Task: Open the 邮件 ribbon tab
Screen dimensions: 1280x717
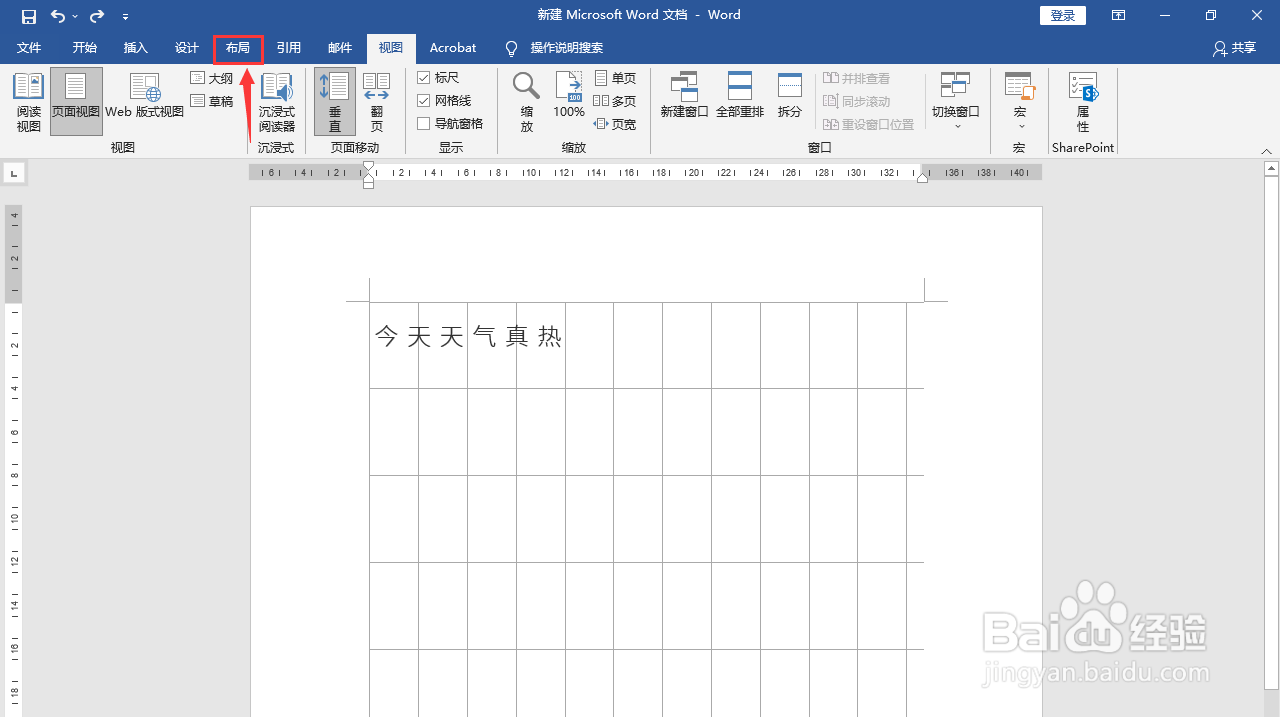Action: [x=339, y=47]
